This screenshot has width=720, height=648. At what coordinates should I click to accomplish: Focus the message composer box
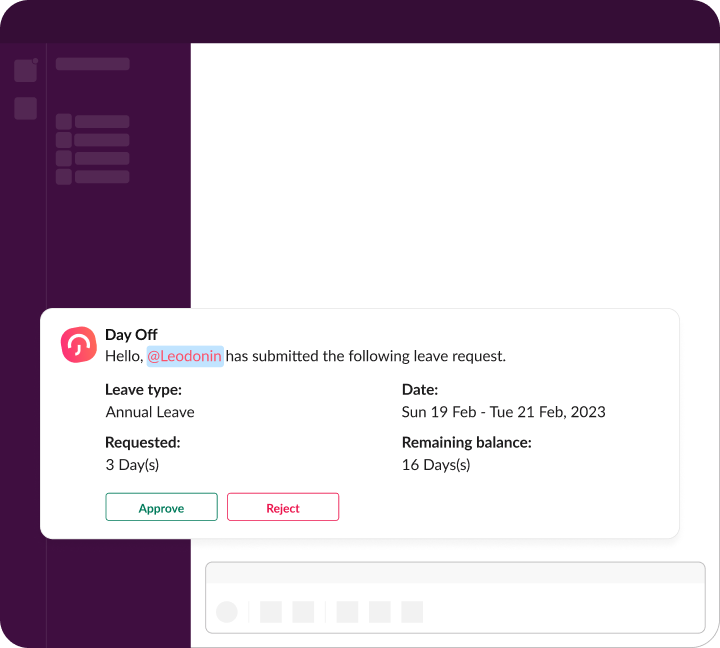click(x=455, y=597)
